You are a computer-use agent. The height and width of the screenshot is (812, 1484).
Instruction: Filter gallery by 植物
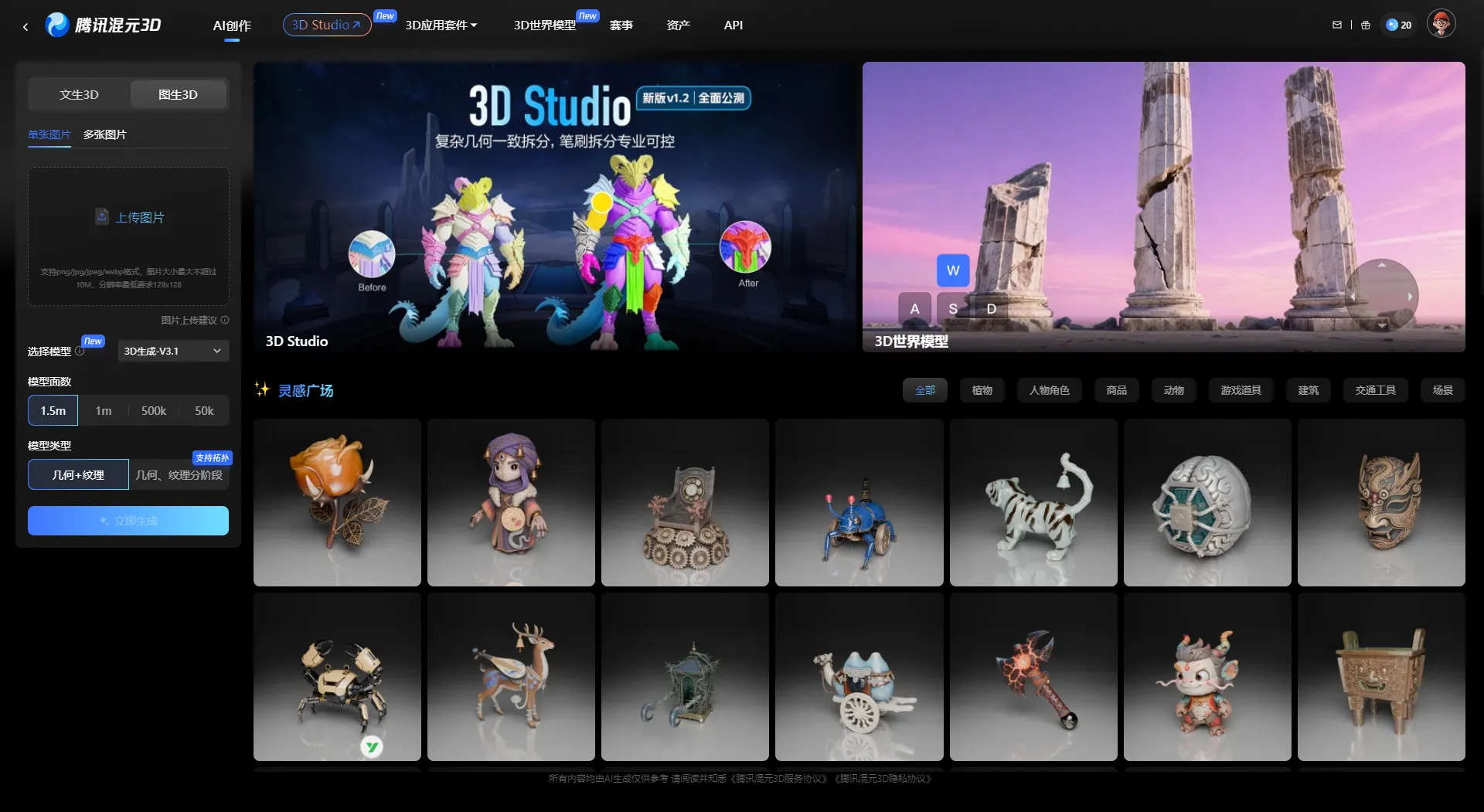982,390
